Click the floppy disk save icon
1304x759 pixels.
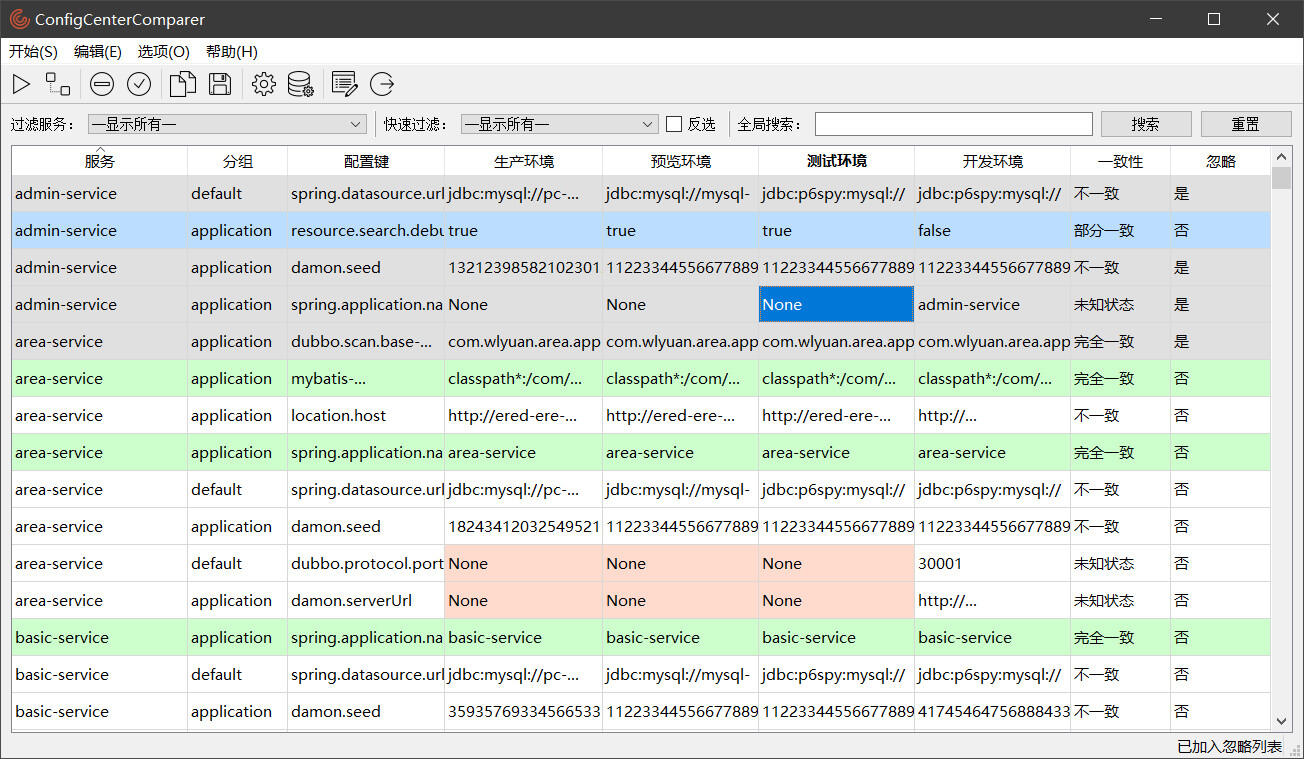coord(220,84)
